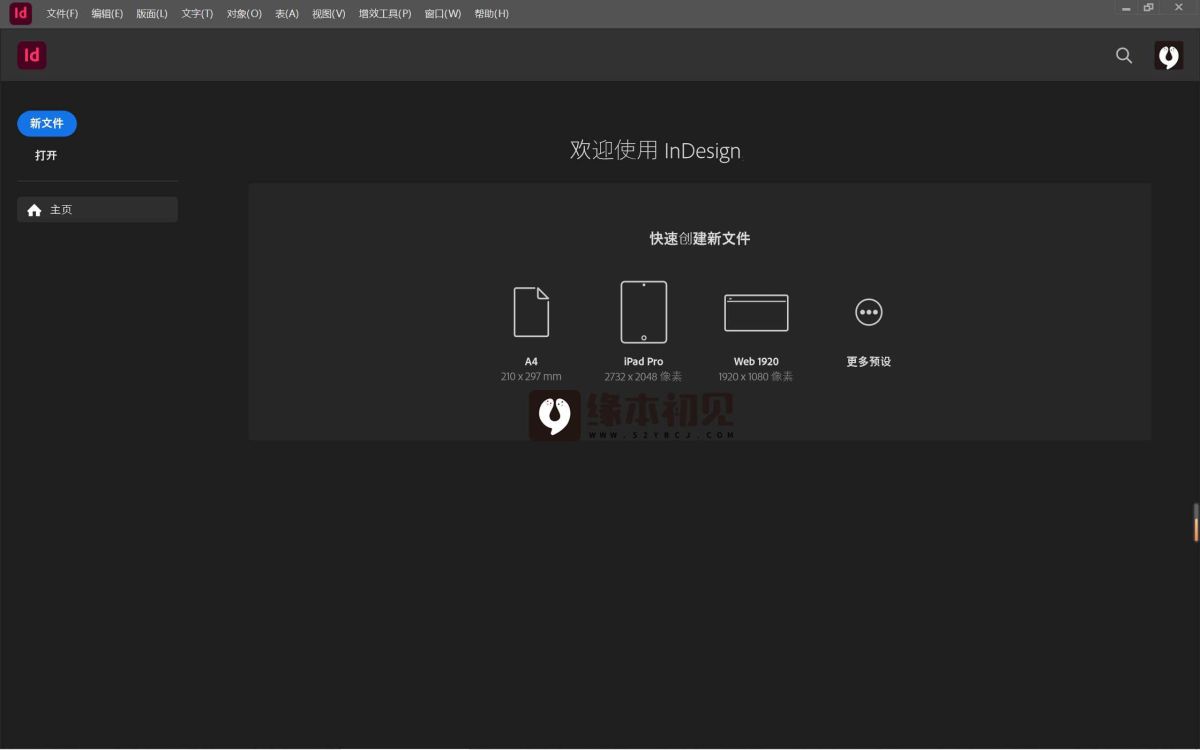Image resolution: width=1200 pixels, height=750 pixels.
Task: Click the iPad Pro preset label
Action: (643, 362)
